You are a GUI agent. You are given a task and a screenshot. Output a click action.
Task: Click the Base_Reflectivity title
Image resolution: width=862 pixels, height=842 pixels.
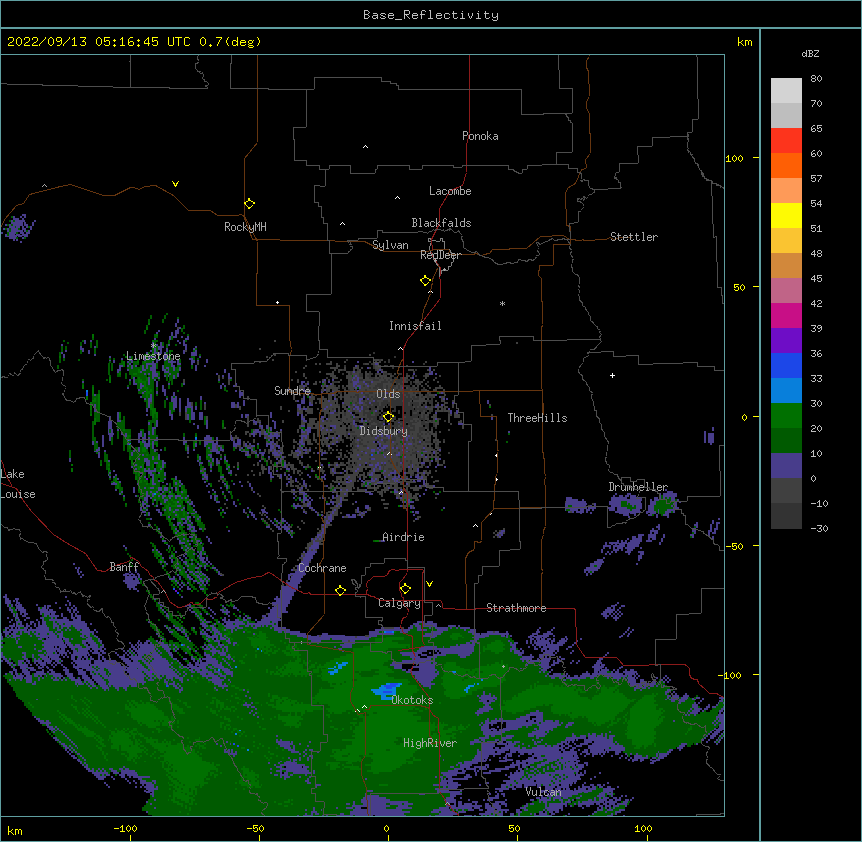coord(431,15)
